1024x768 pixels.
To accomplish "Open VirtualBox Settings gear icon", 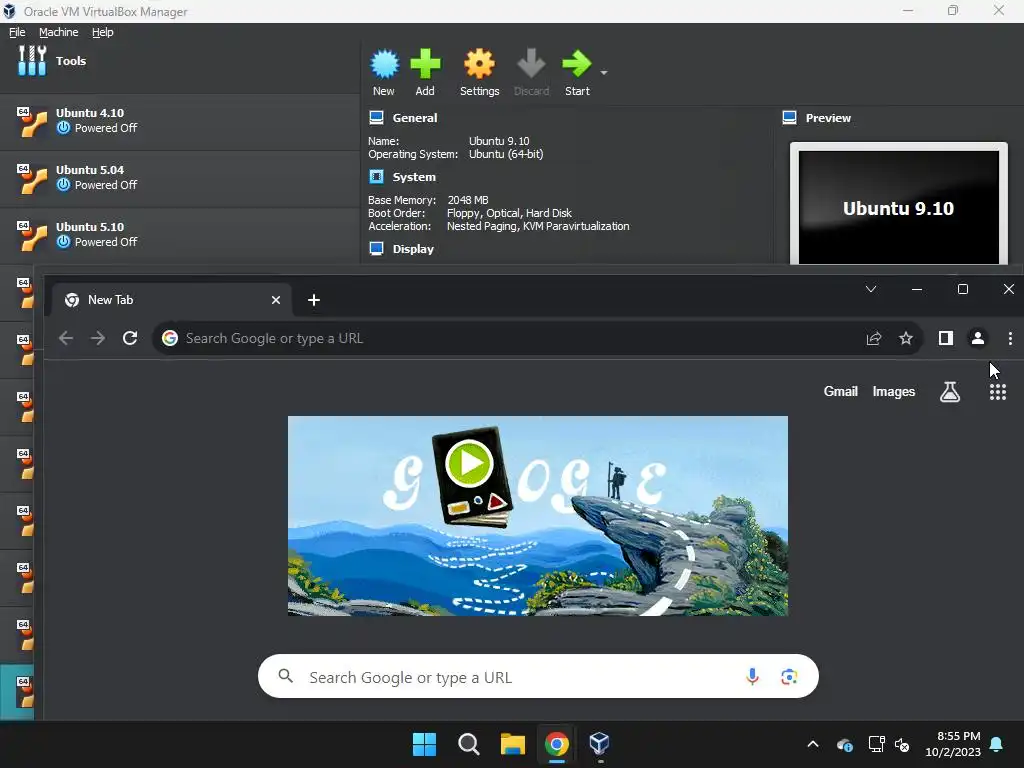I will pyautogui.click(x=479, y=64).
